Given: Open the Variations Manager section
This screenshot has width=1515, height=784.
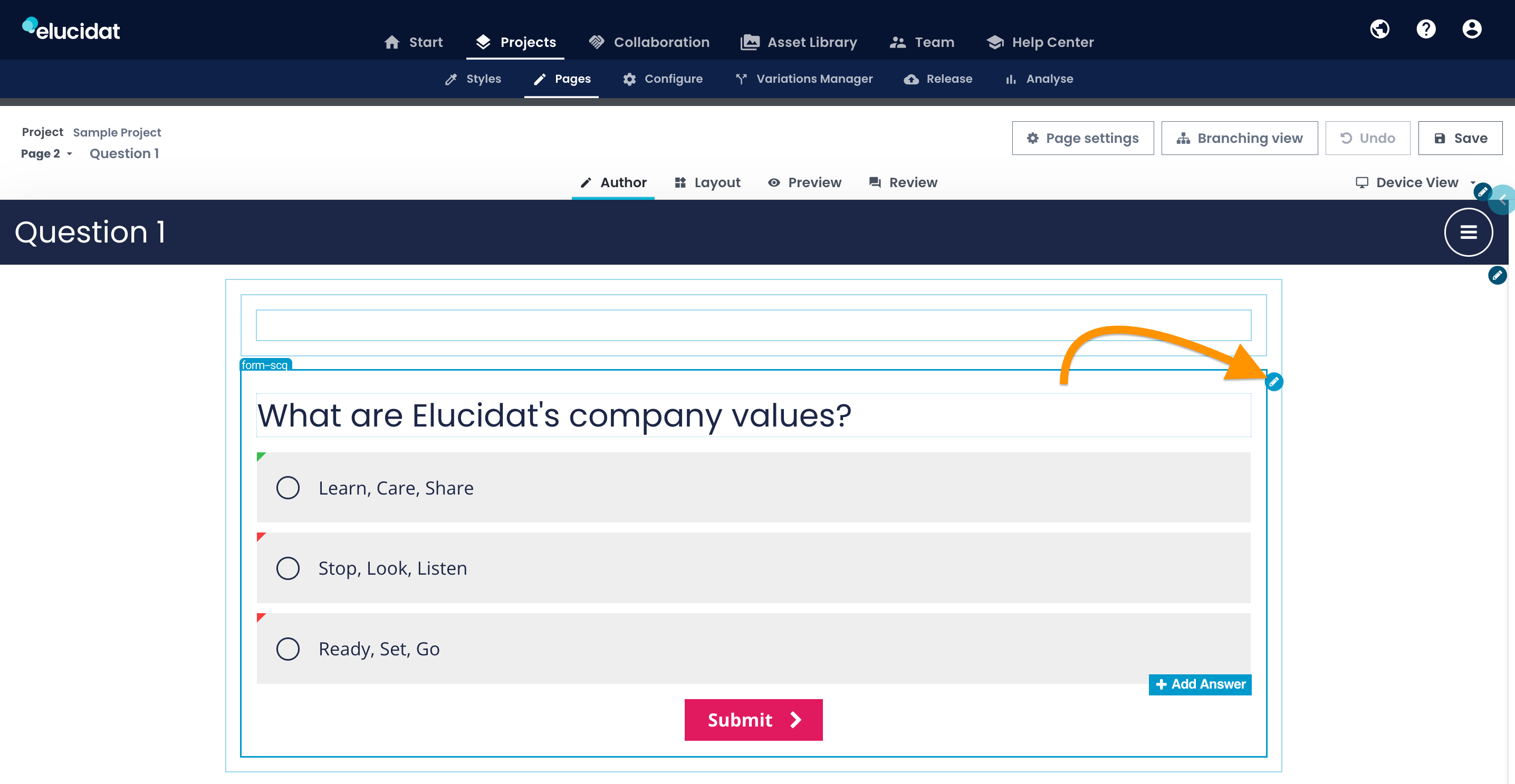Looking at the screenshot, I should [x=803, y=79].
